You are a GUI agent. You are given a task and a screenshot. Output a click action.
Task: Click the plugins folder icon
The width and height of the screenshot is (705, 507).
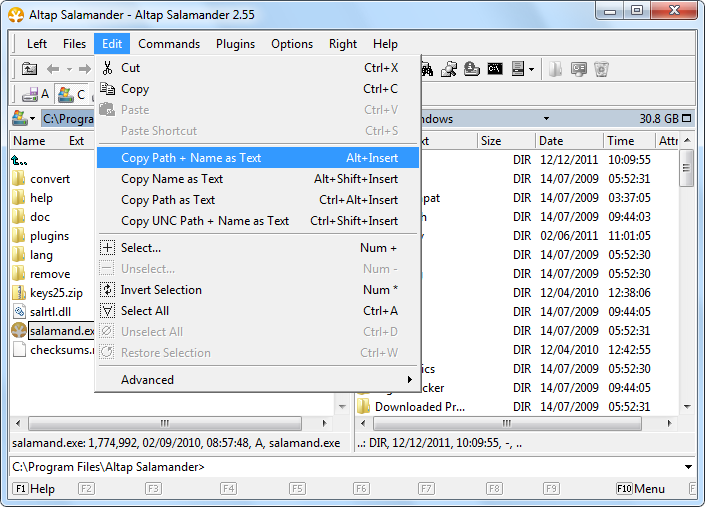18,236
